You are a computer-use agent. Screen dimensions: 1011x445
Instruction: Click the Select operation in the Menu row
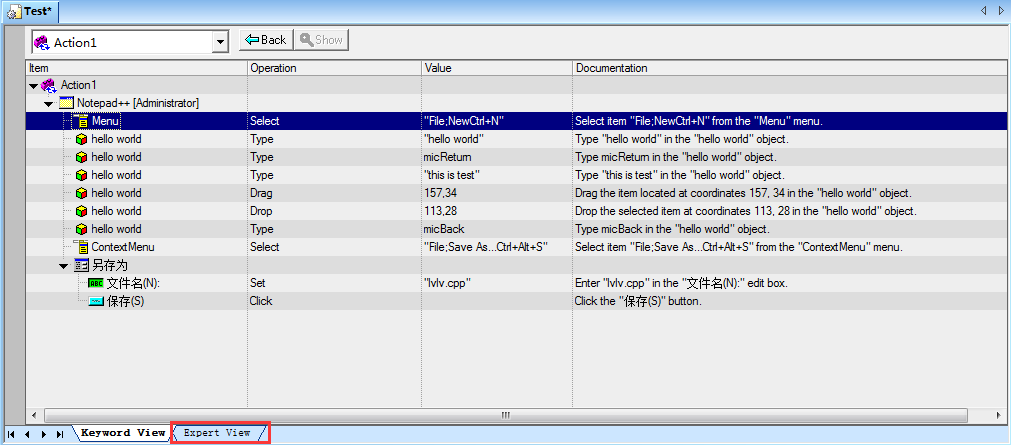(335, 121)
